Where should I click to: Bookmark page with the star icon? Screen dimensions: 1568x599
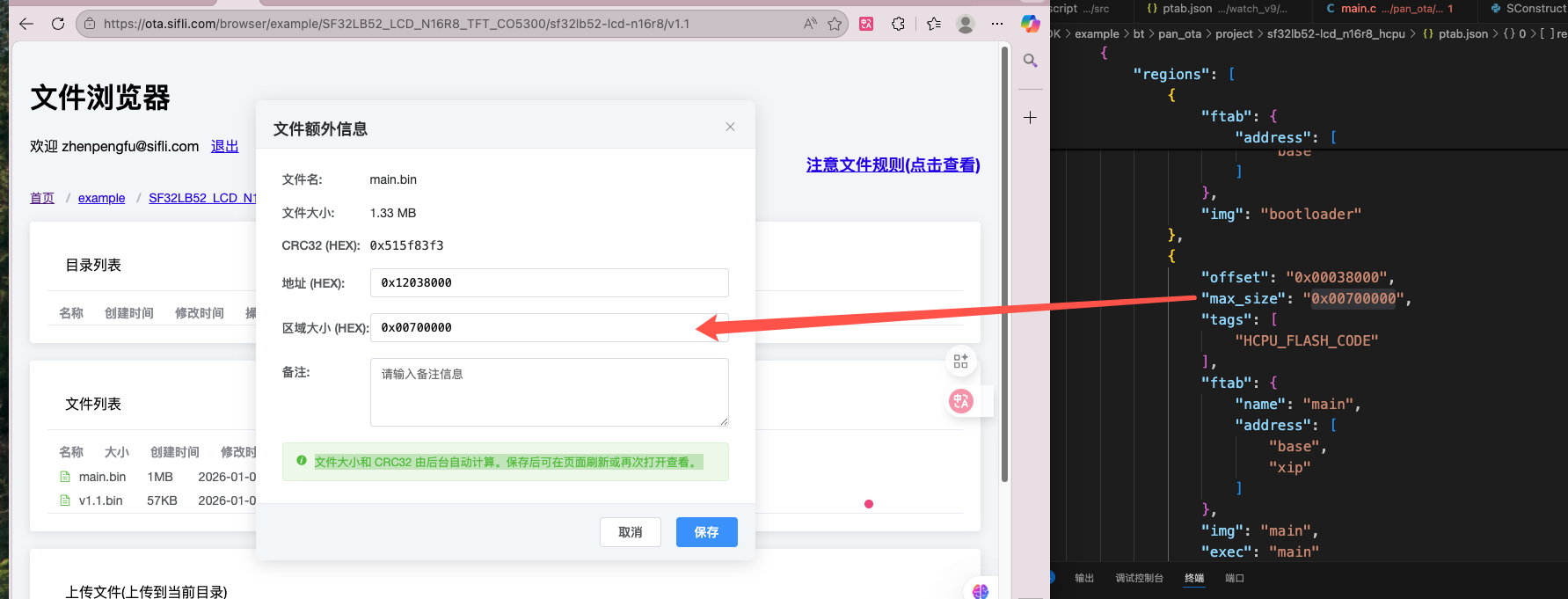point(835,24)
